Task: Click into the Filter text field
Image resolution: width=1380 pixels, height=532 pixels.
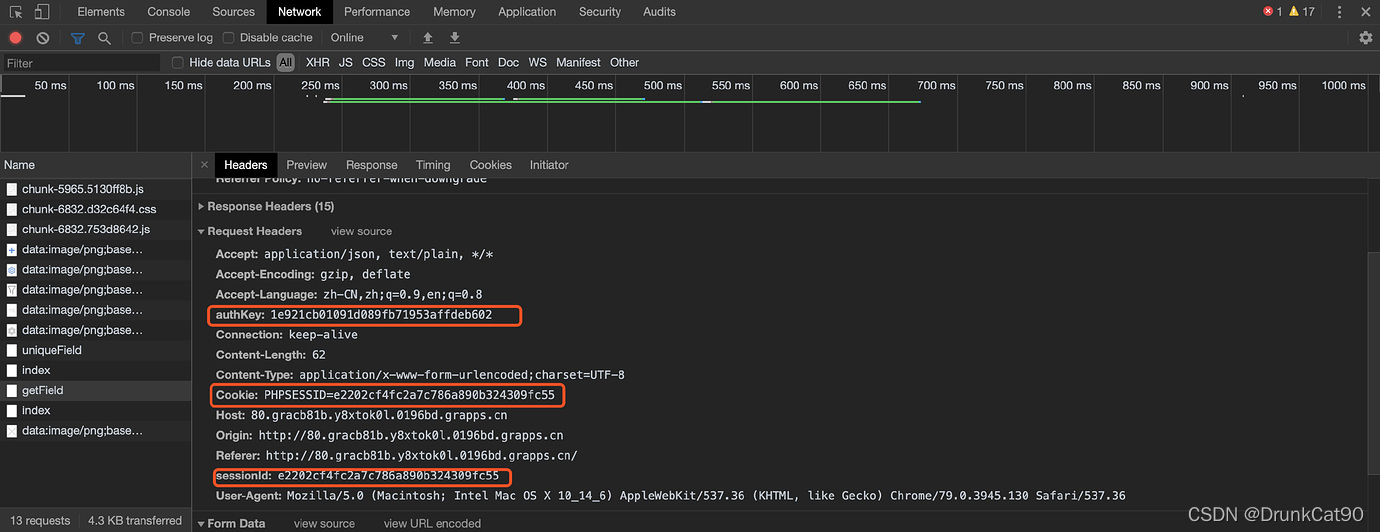Action: [x=81, y=63]
